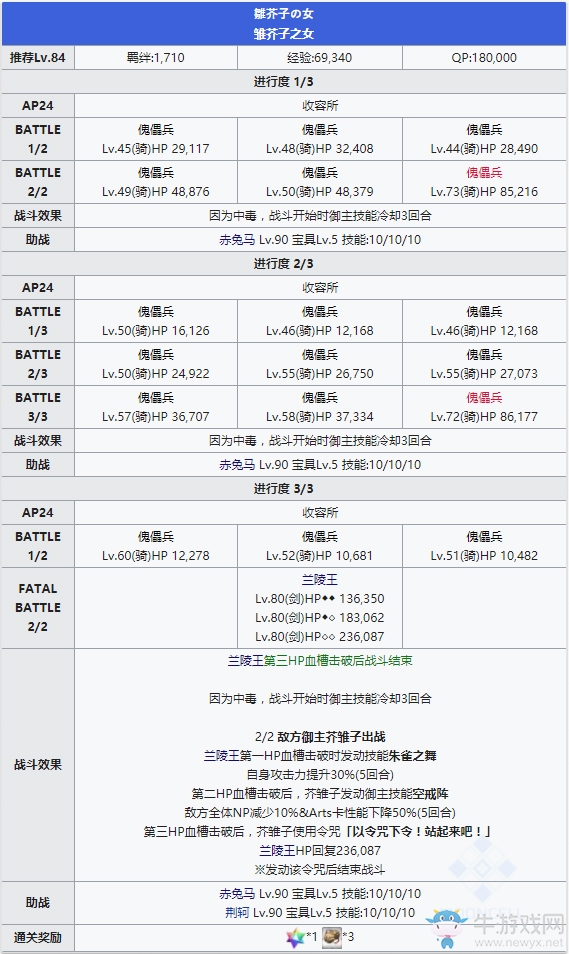Click the 2/2 敌方御主芥雏子出战 line
Screen dimensions: 569x954
pos(319,737)
